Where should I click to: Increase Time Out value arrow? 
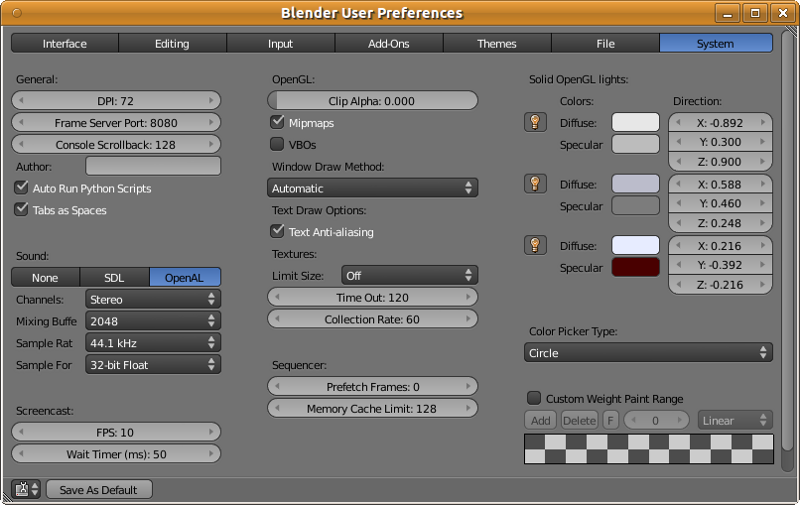tap(468, 297)
